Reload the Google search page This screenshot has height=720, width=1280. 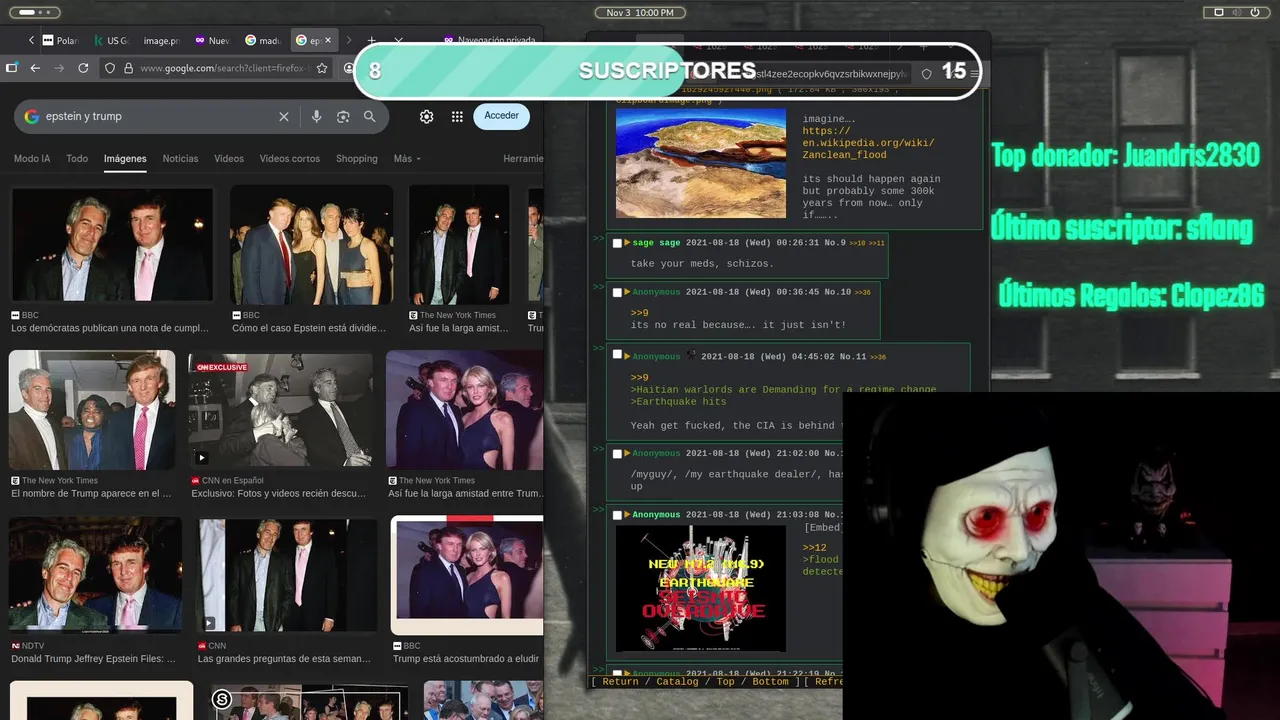click(83, 68)
